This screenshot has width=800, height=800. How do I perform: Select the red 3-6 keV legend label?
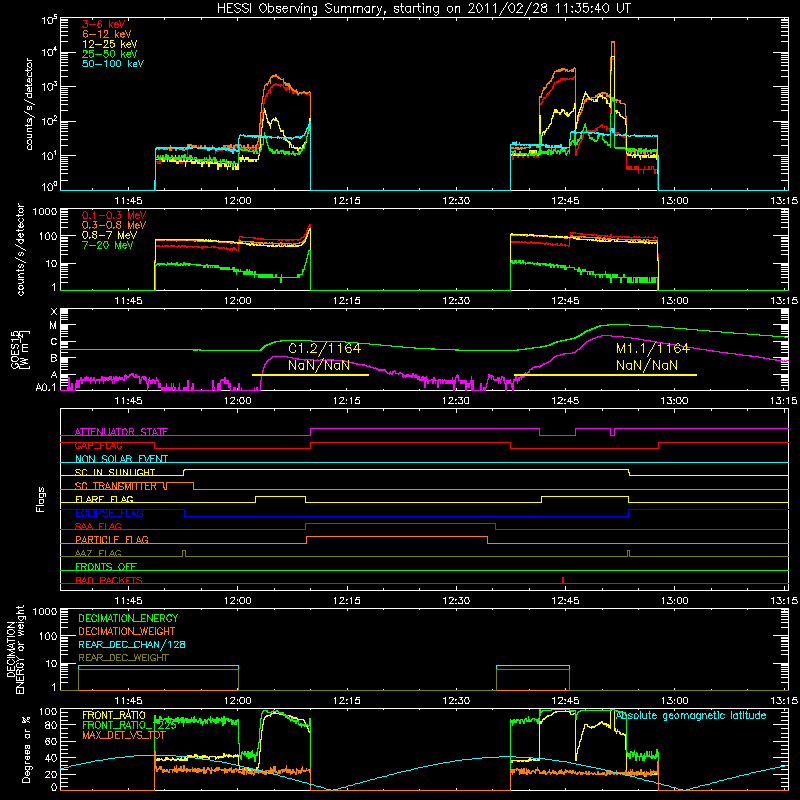click(104, 24)
